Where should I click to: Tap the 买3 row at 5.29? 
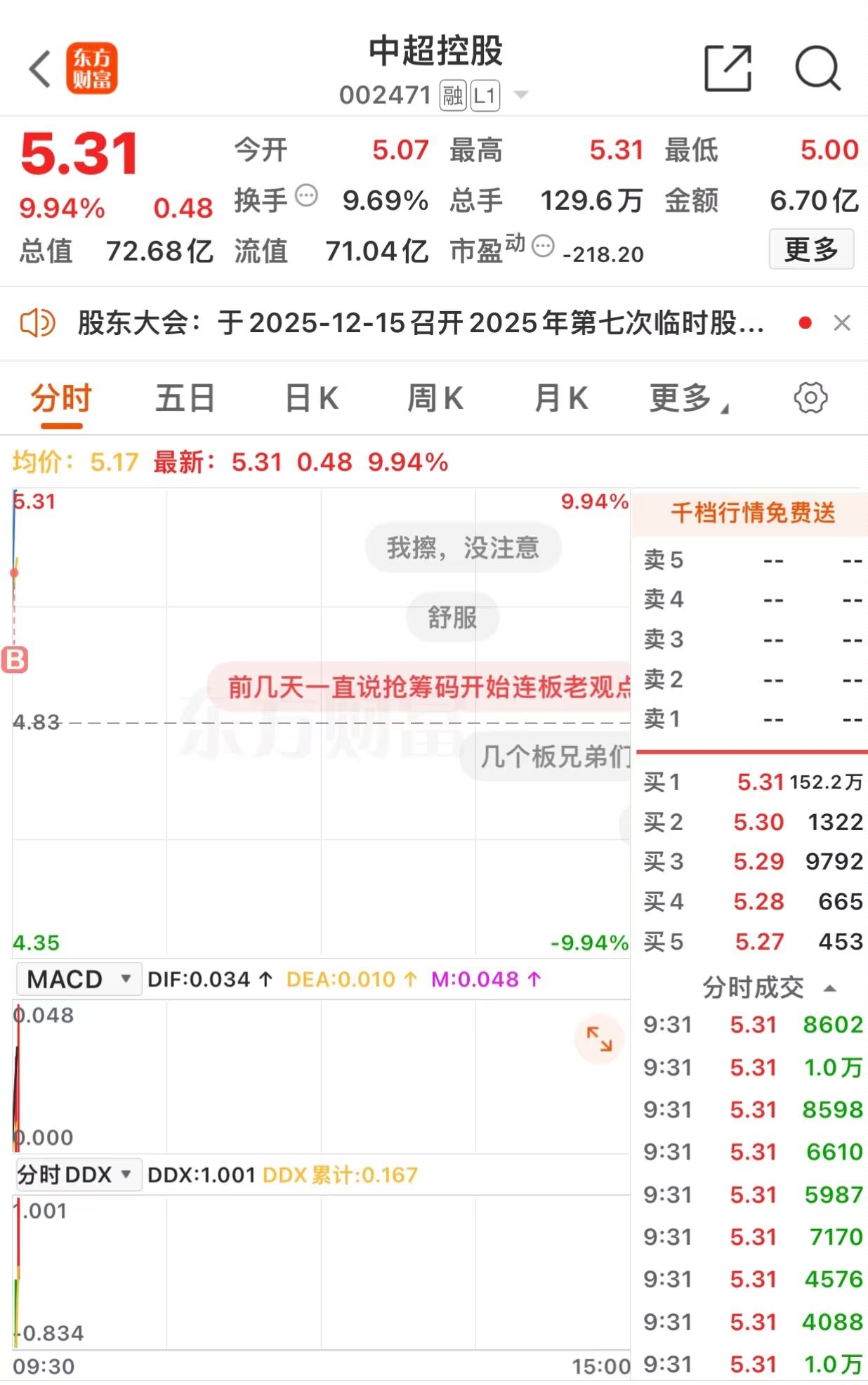(753, 861)
